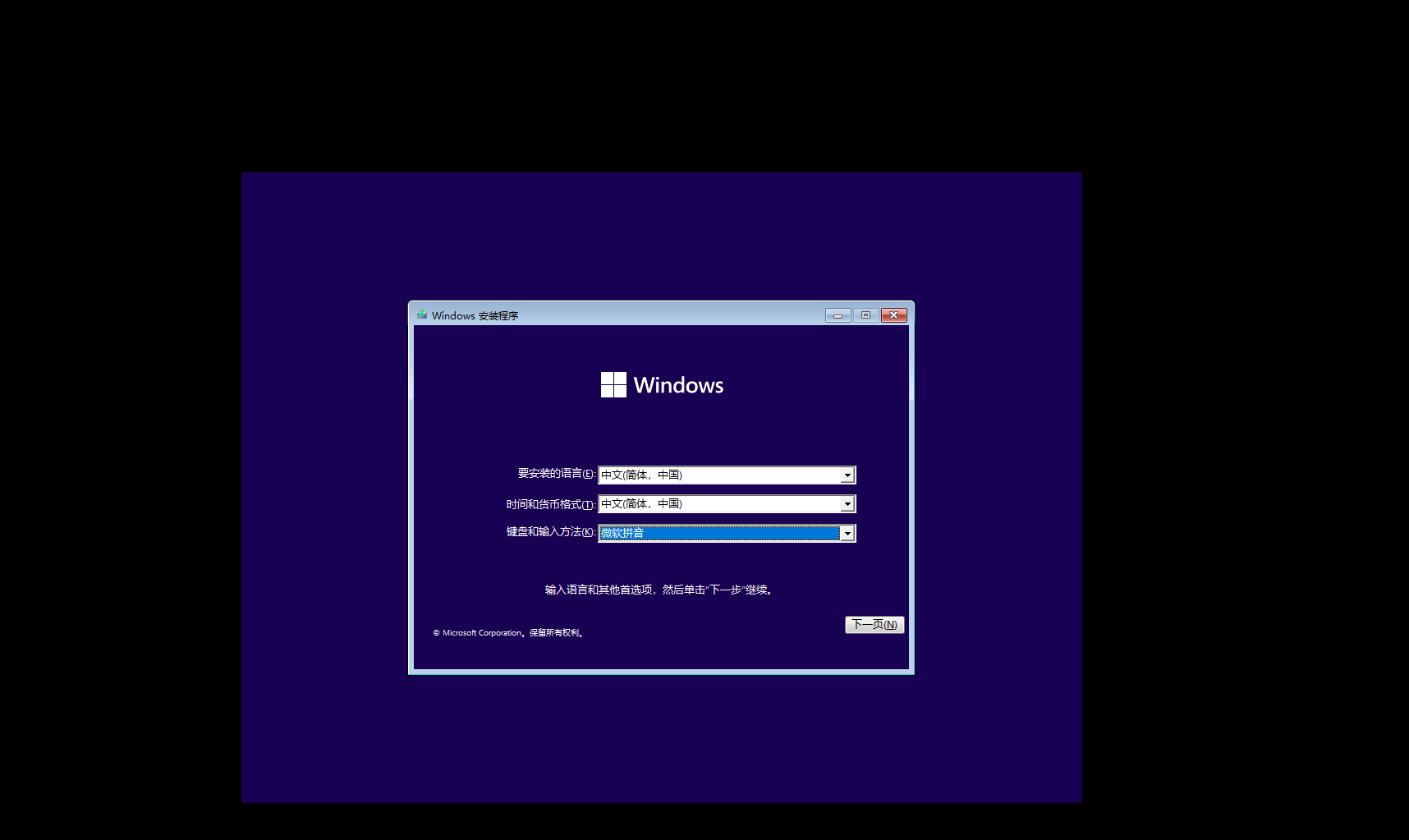Minimize the Windows 安装程序 window
The height and width of the screenshot is (840, 1409).
tap(838, 315)
